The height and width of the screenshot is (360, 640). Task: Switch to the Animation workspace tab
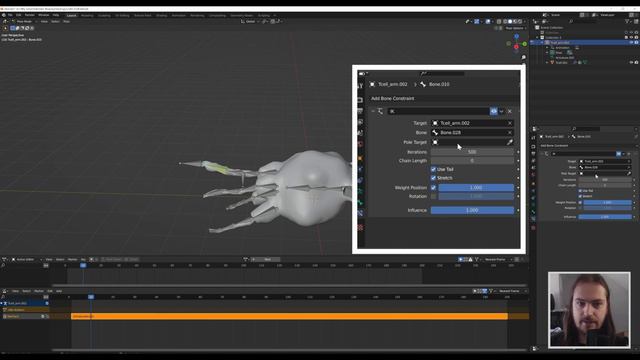click(178, 16)
